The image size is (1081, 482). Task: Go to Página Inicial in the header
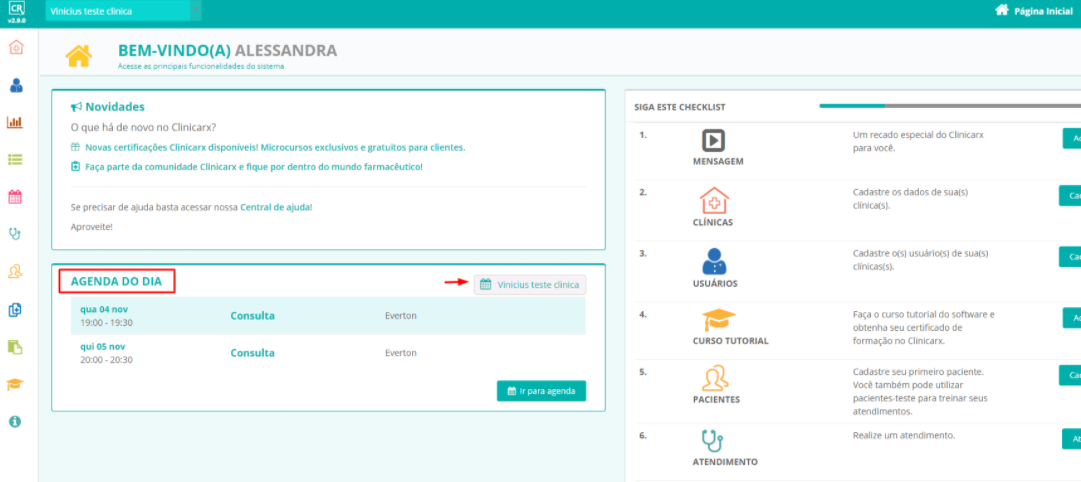[1034, 11]
